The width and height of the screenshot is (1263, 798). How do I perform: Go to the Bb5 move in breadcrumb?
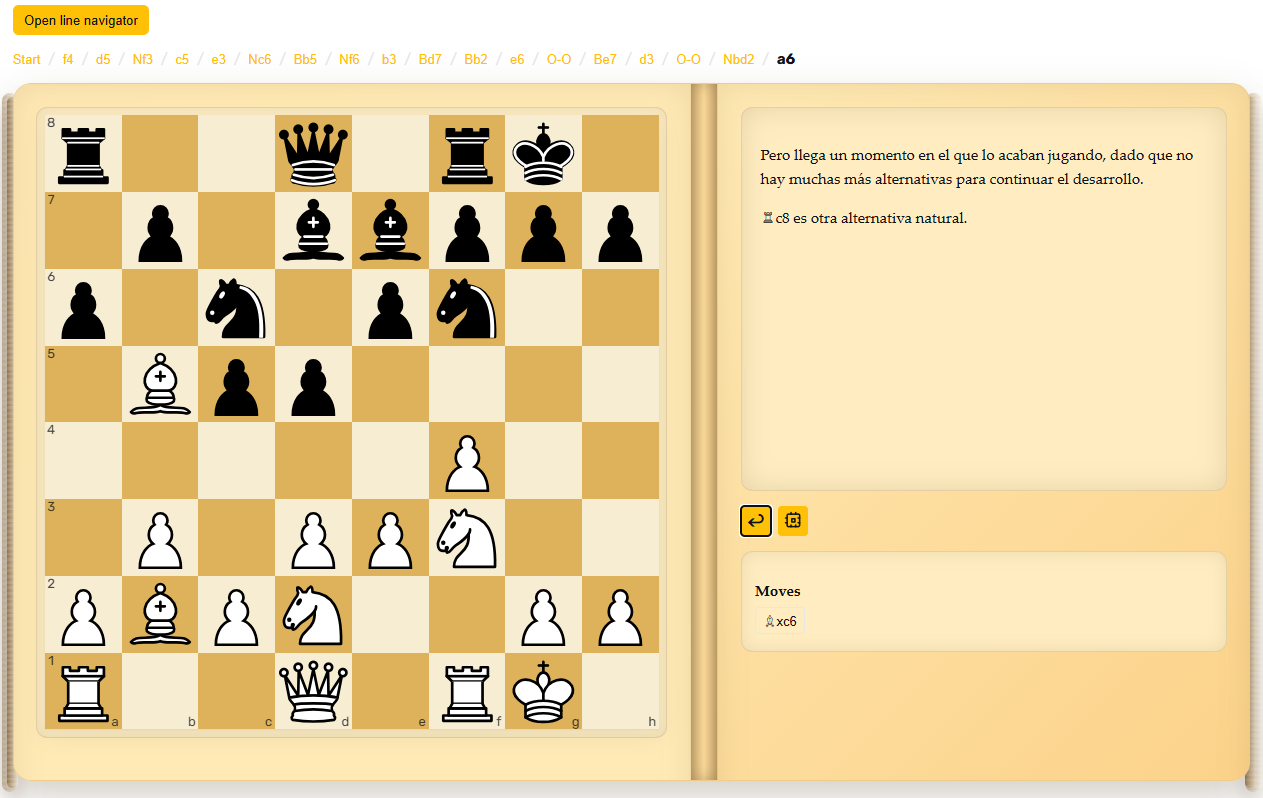coord(305,59)
